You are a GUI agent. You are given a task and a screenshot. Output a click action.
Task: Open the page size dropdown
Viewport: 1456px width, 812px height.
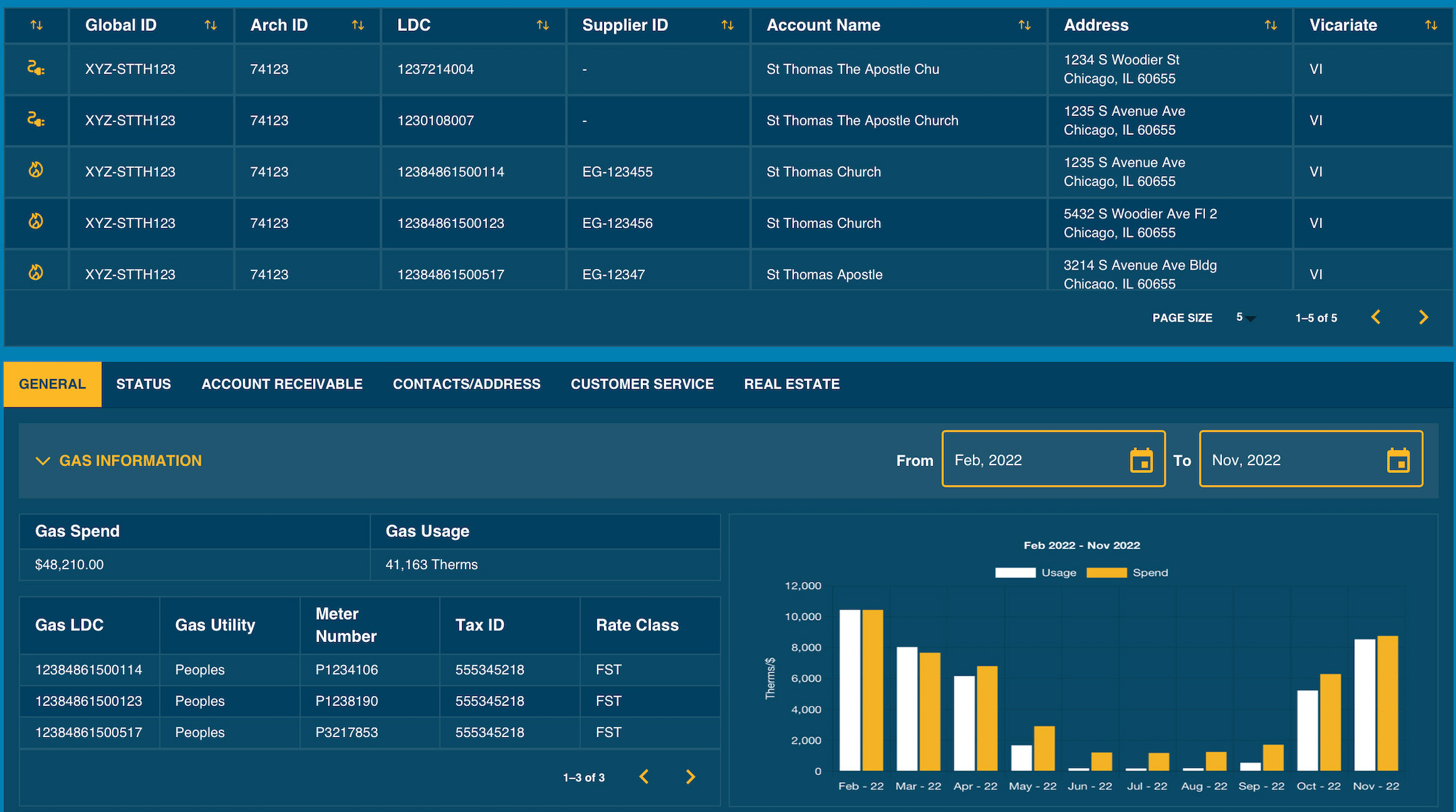tap(1245, 318)
